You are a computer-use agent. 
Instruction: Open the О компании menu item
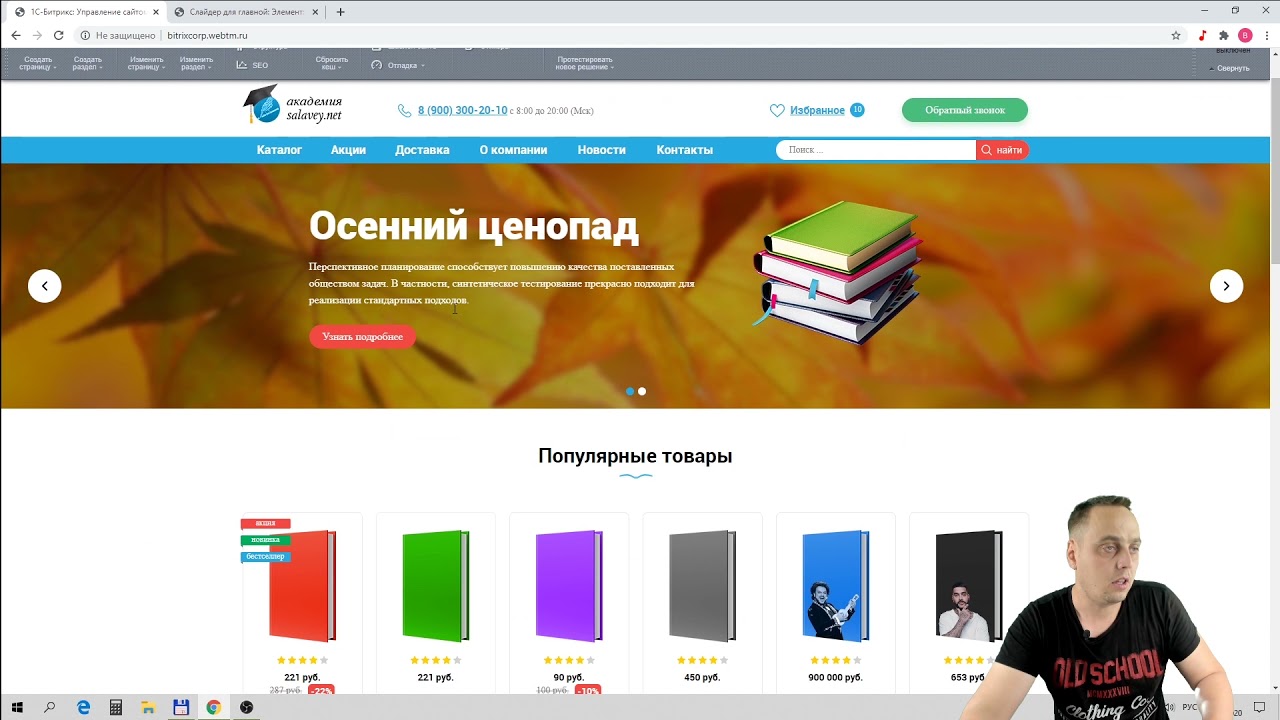tap(513, 150)
